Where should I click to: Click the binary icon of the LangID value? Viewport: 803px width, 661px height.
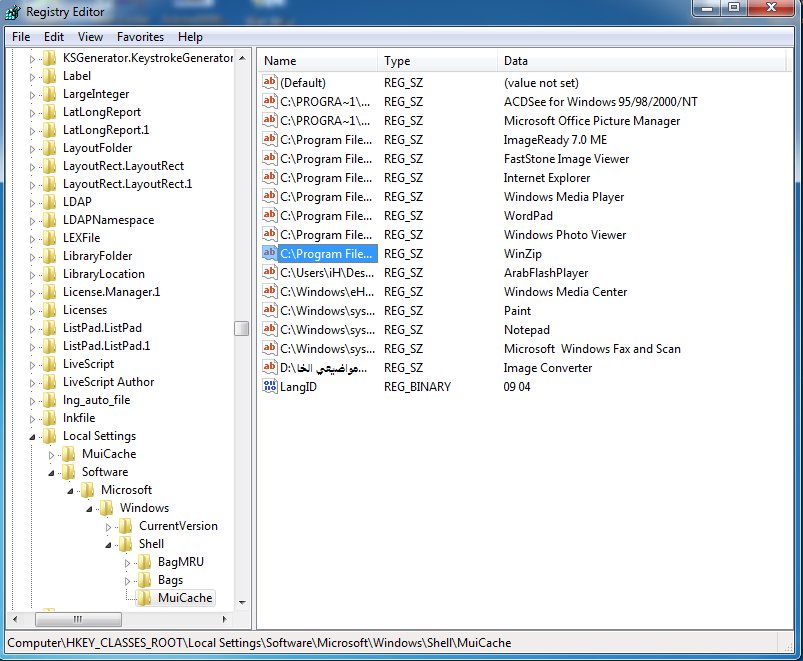point(270,386)
